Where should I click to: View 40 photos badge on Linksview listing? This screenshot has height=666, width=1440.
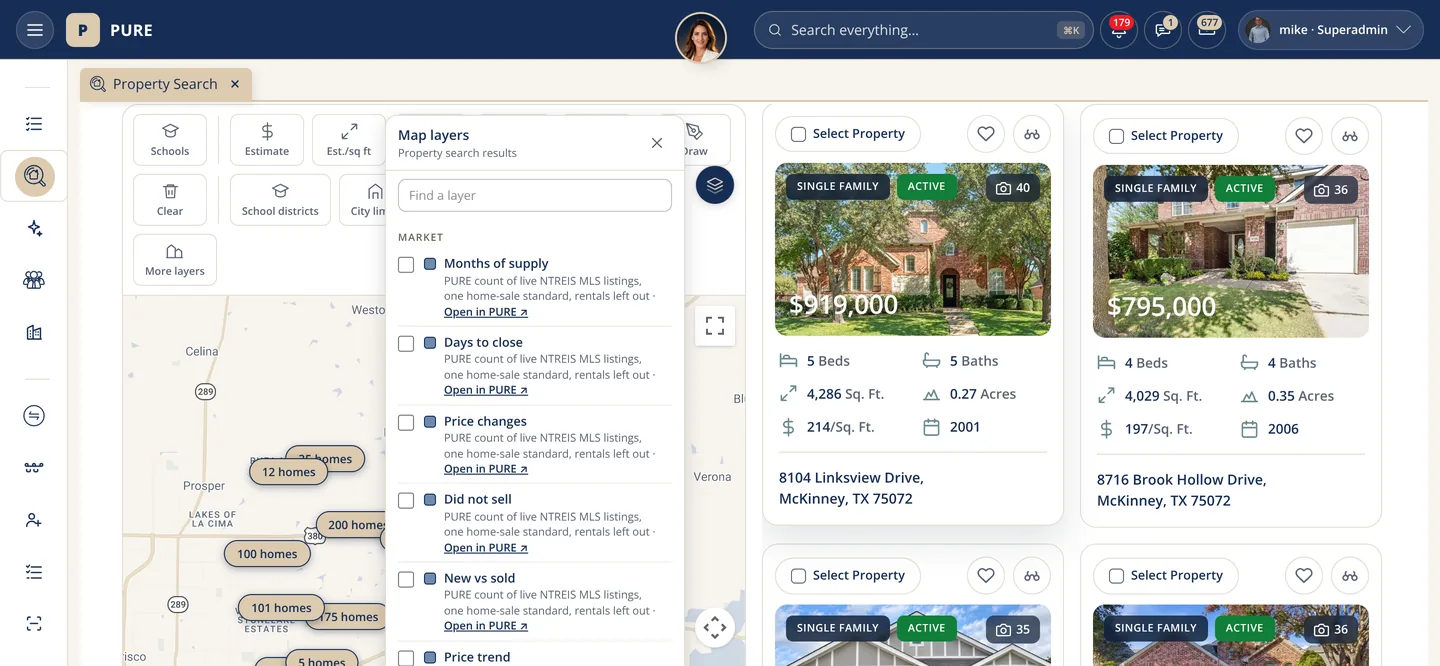coord(1012,188)
